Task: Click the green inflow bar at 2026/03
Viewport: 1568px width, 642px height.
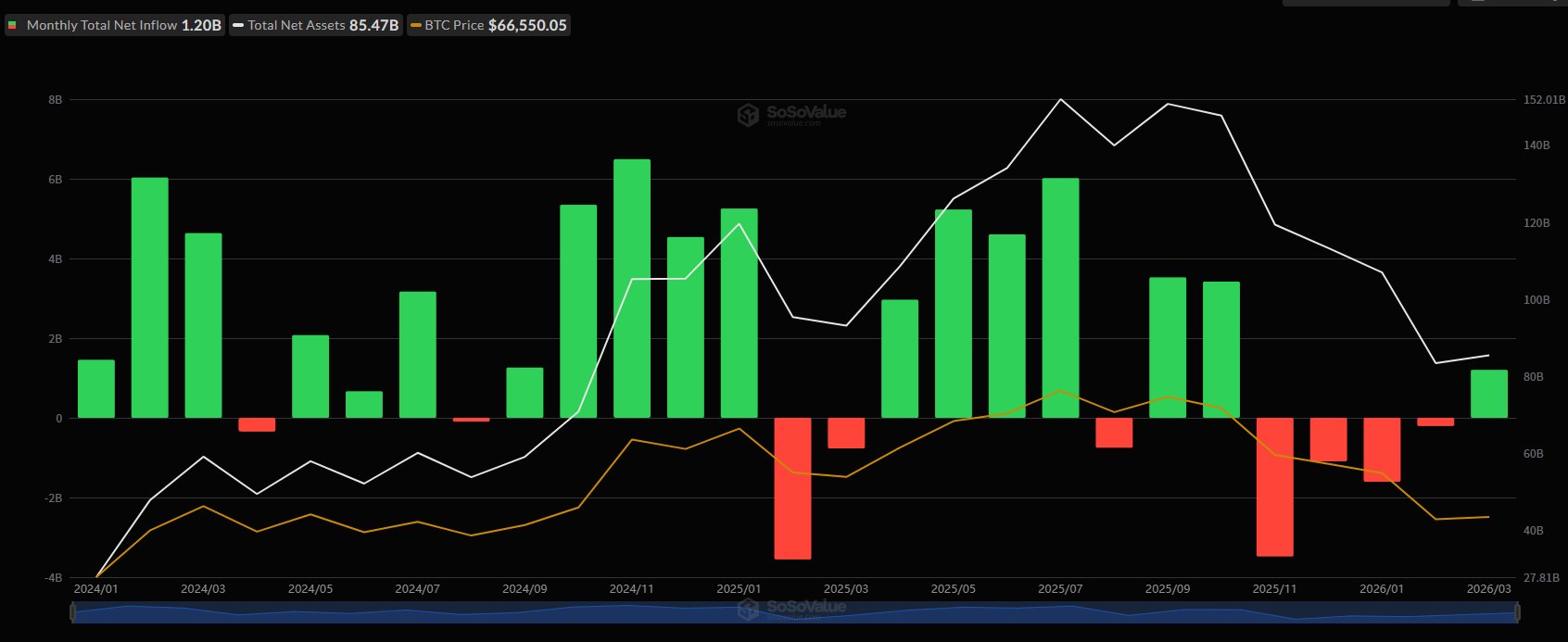Action: pos(1488,394)
